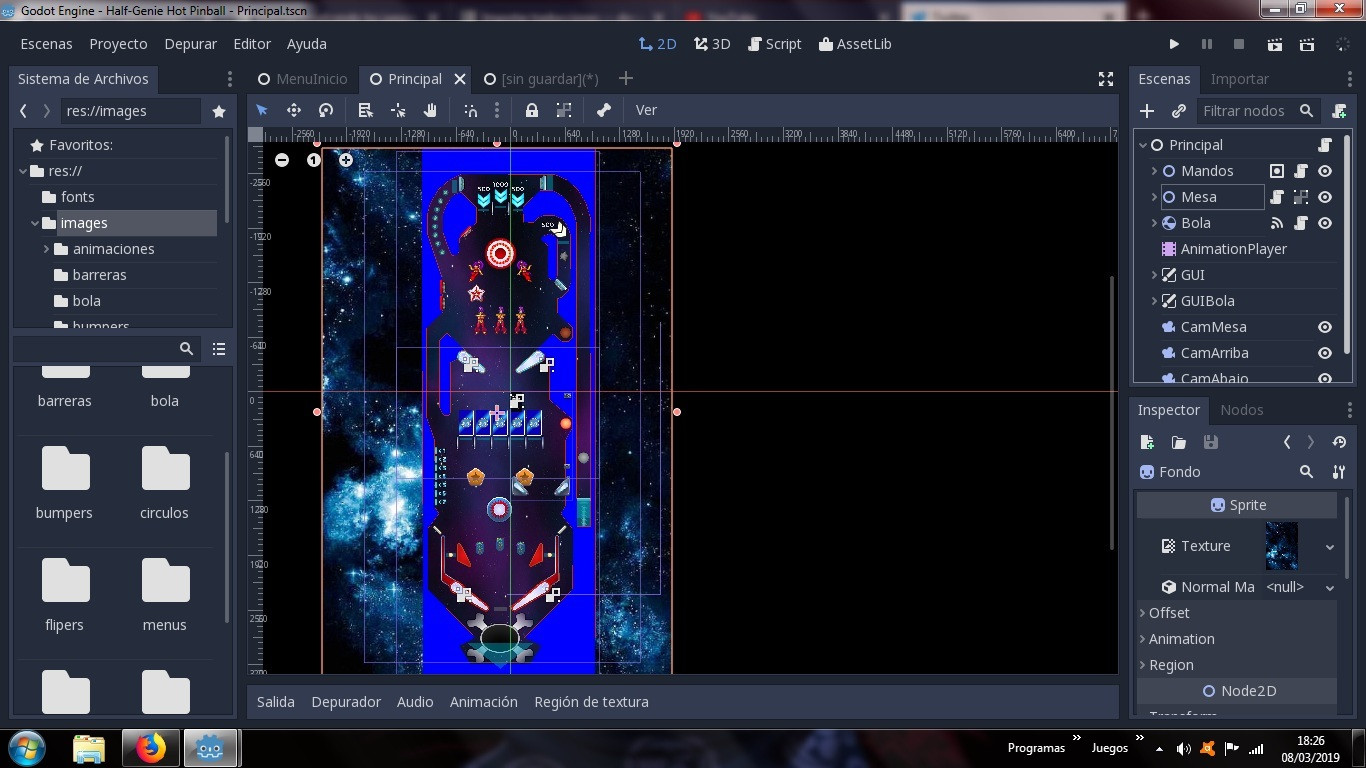Open the Proyecto menu
Screen dimensions: 1366x768
pos(118,44)
